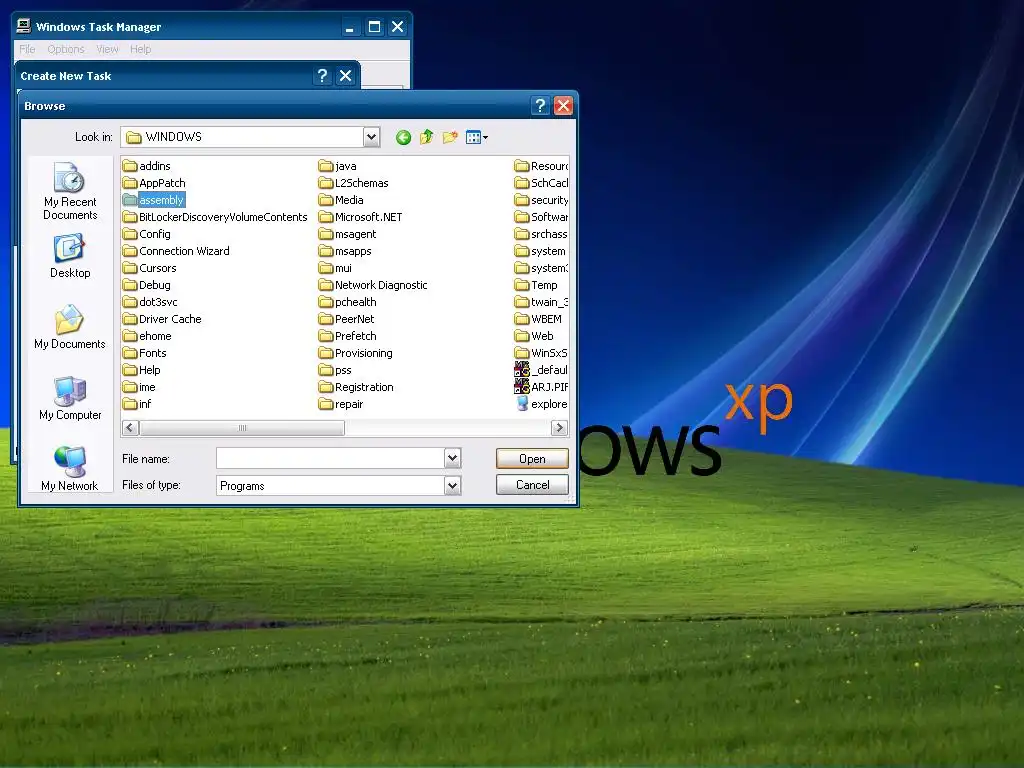Select the assembly folder
Image resolution: width=1024 pixels, height=768 pixels.
[x=153, y=200]
